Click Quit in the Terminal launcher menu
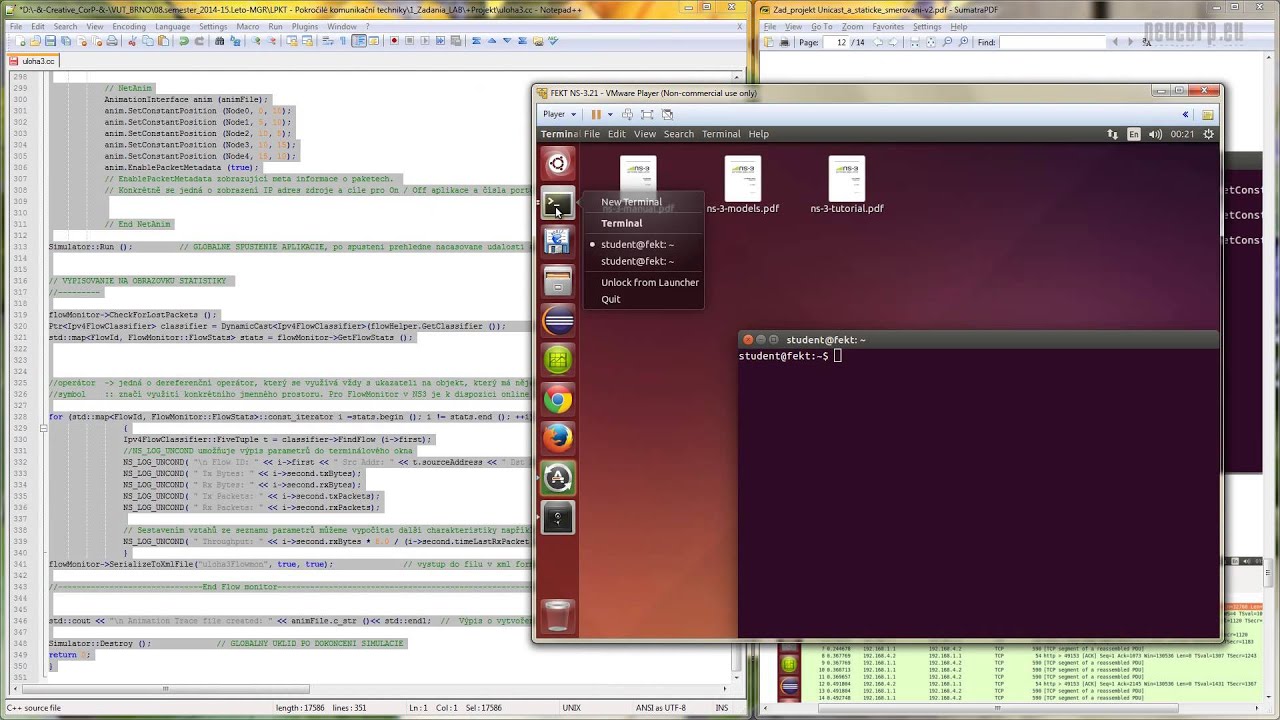The height and width of the screenshot is (720, 1280). pos(611,300)
